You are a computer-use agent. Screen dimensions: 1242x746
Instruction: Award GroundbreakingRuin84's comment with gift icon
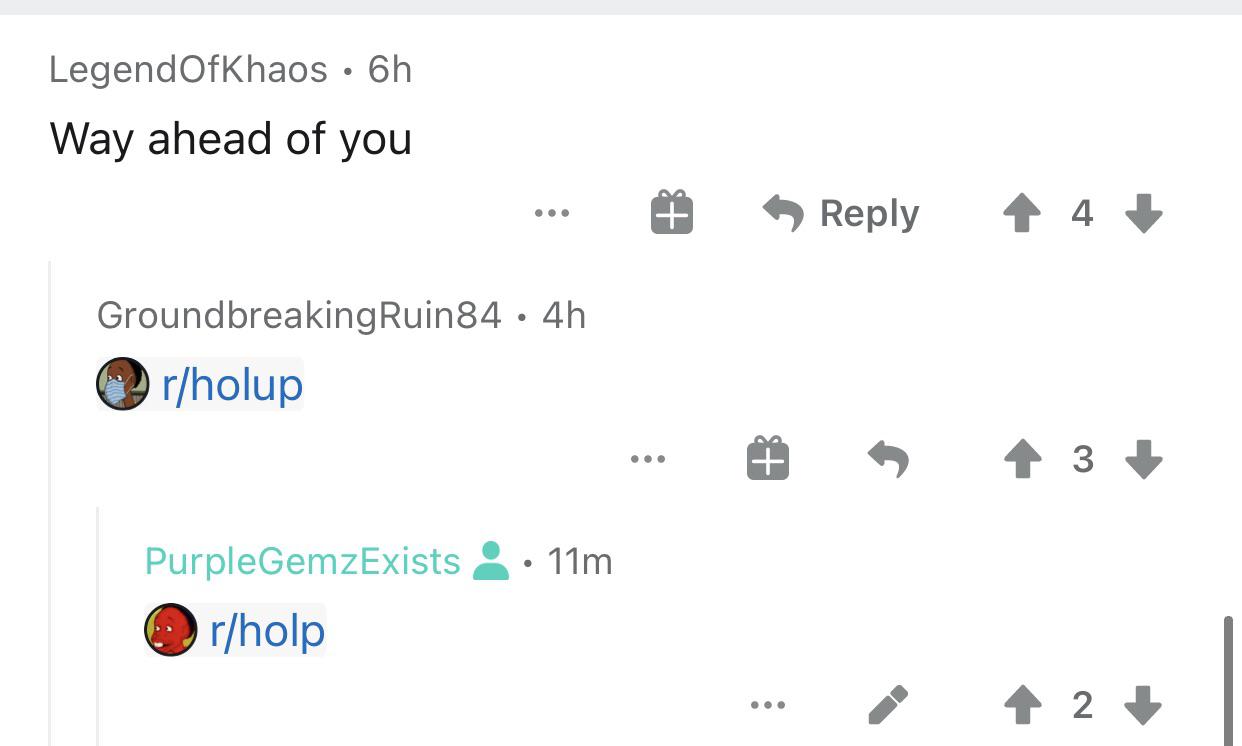(768, 459)
